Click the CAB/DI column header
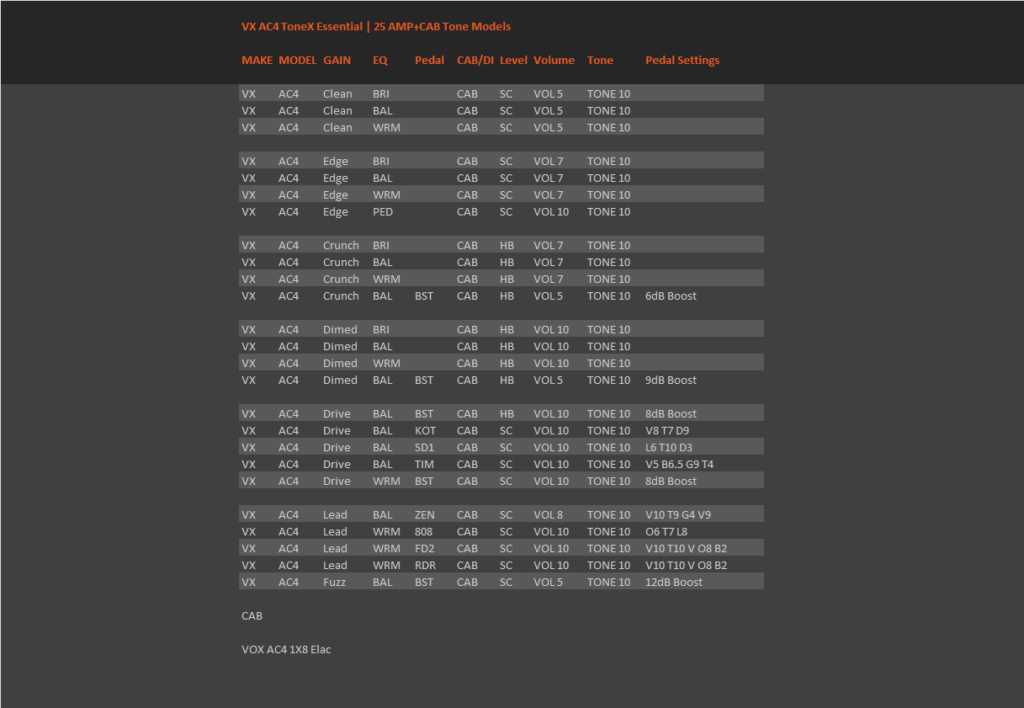 475,60
